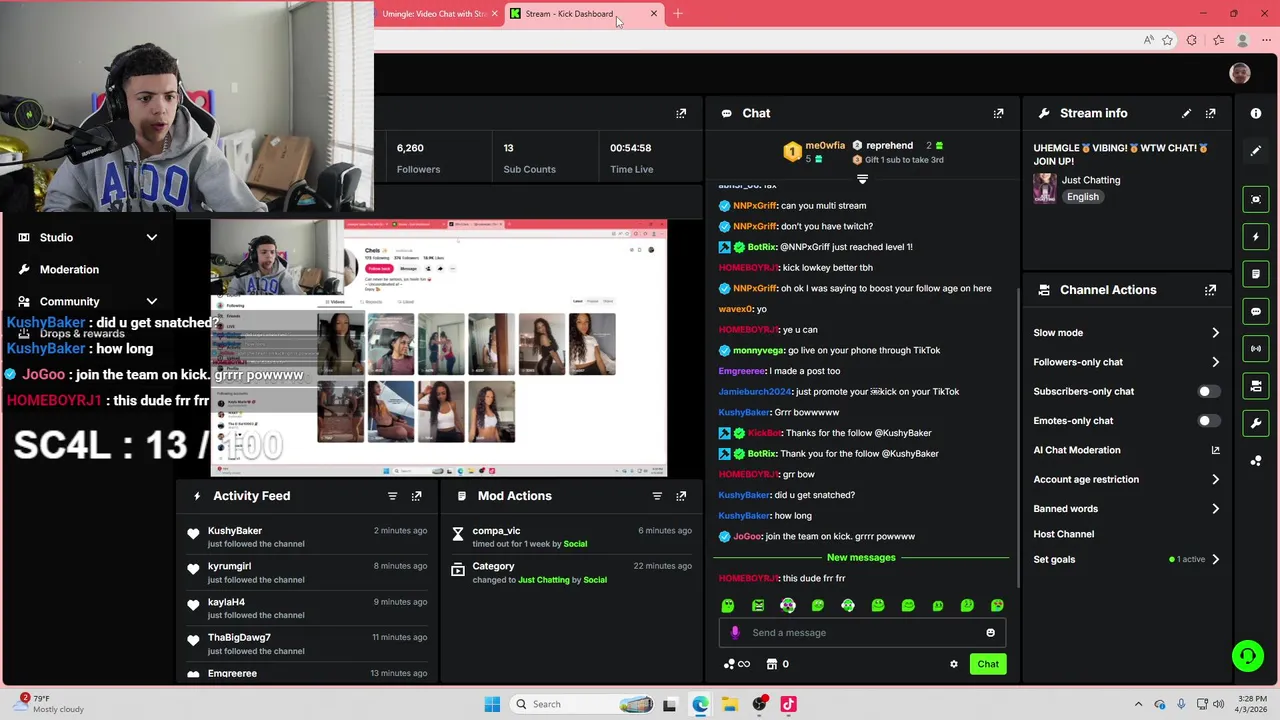Click compa_vic in Mod Actions
This screenshot has height=720, width=1280.
coord(496,531)
